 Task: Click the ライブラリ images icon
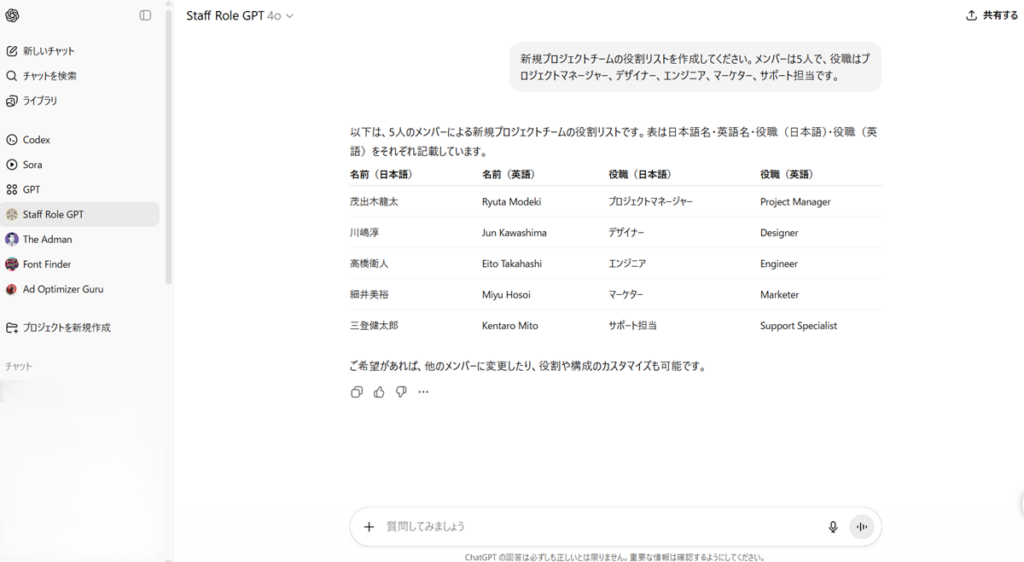[12, 101]
